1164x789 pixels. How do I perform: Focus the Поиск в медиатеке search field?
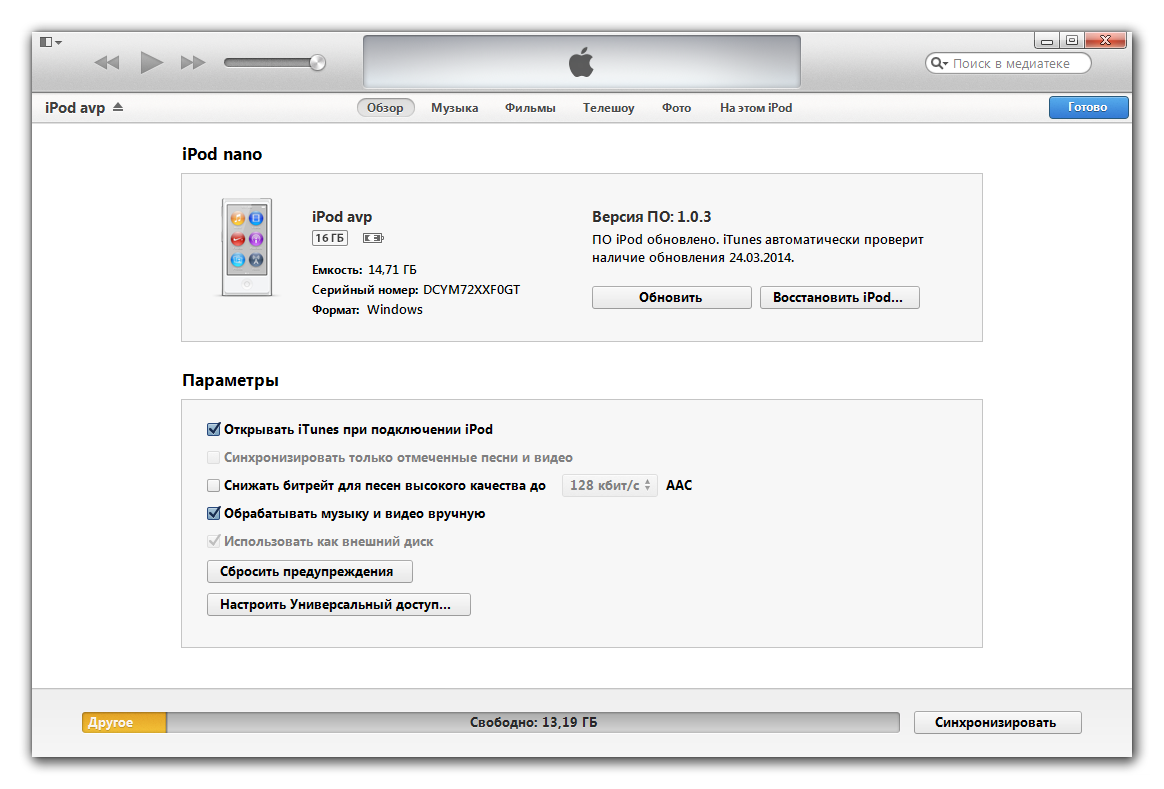click(1009, 64)
